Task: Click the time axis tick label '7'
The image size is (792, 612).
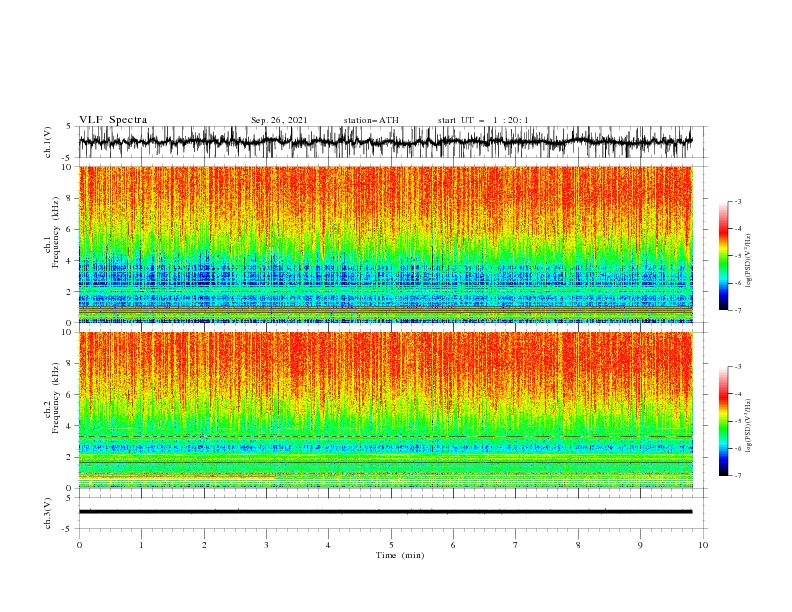Action: click(516, 545)
